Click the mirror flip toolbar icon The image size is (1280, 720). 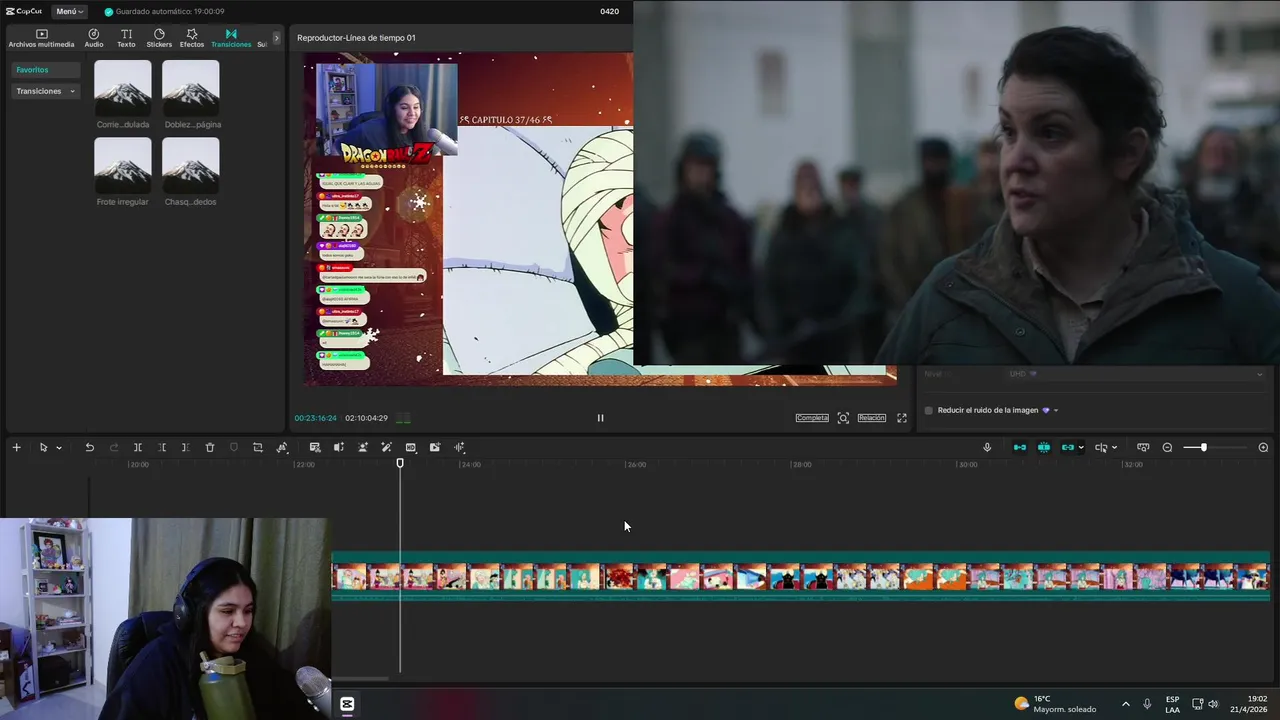coord(338,447)
